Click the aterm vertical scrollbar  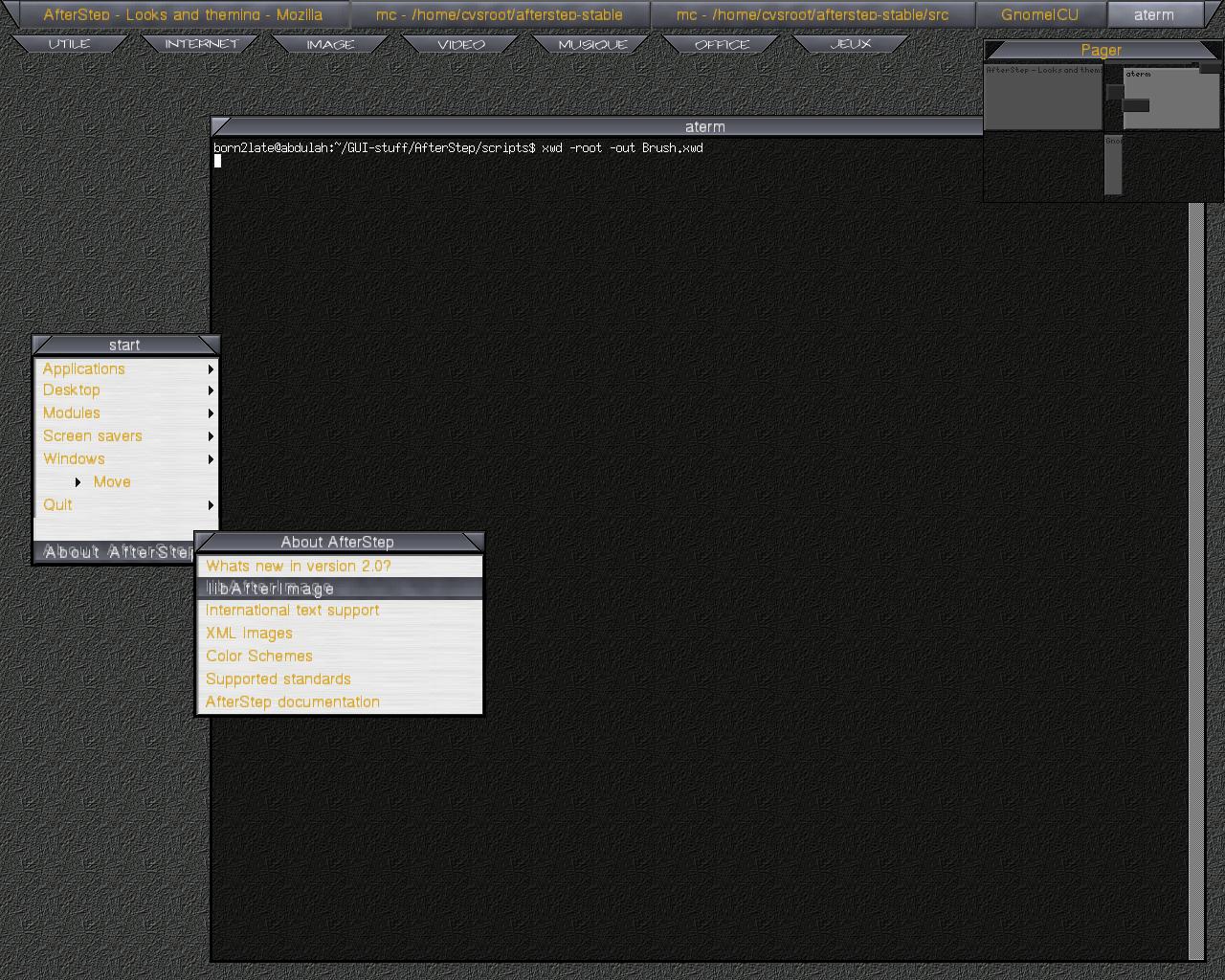[1196, 581]
